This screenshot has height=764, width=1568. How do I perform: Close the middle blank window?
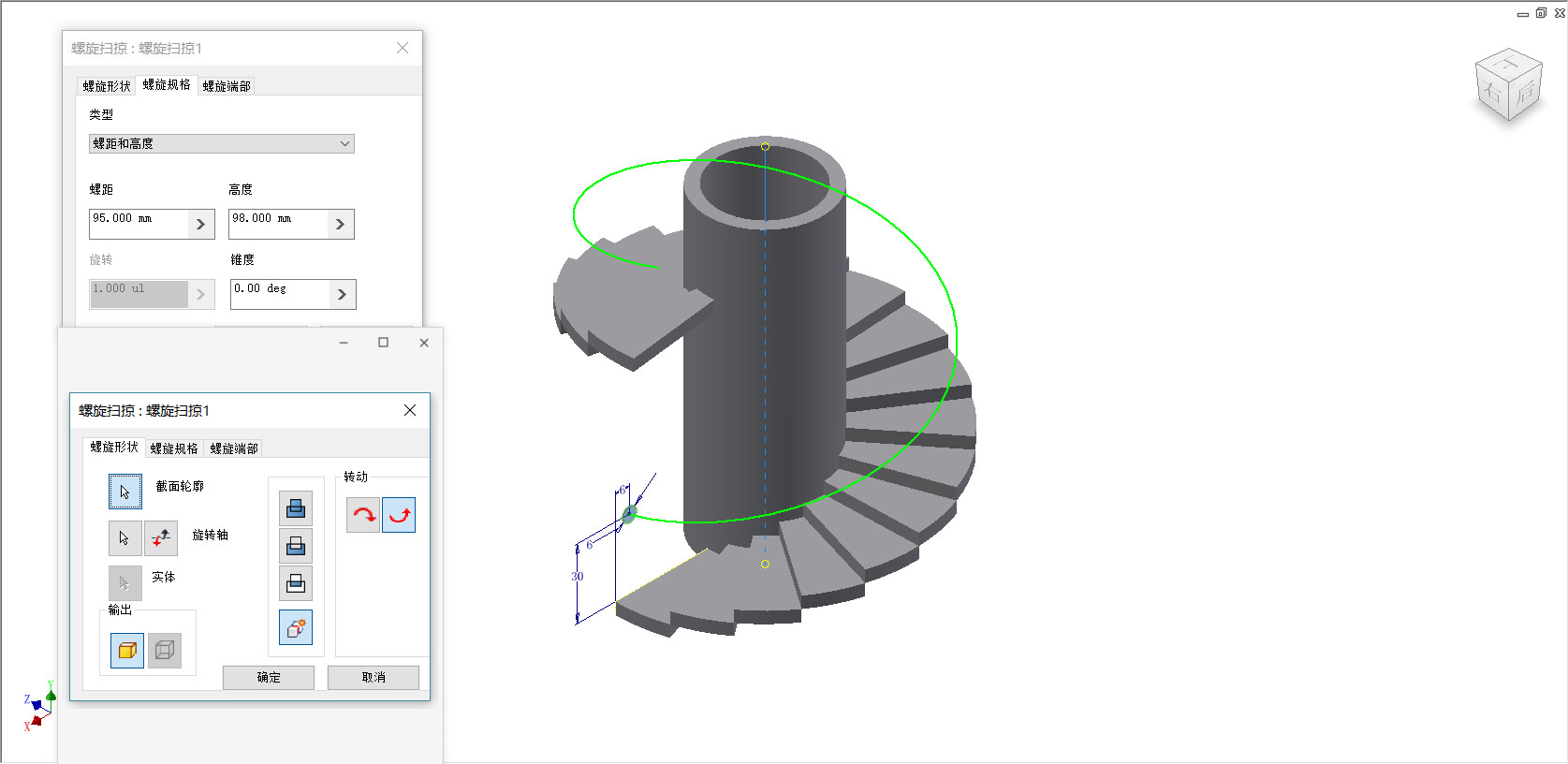tap(424, 343)
